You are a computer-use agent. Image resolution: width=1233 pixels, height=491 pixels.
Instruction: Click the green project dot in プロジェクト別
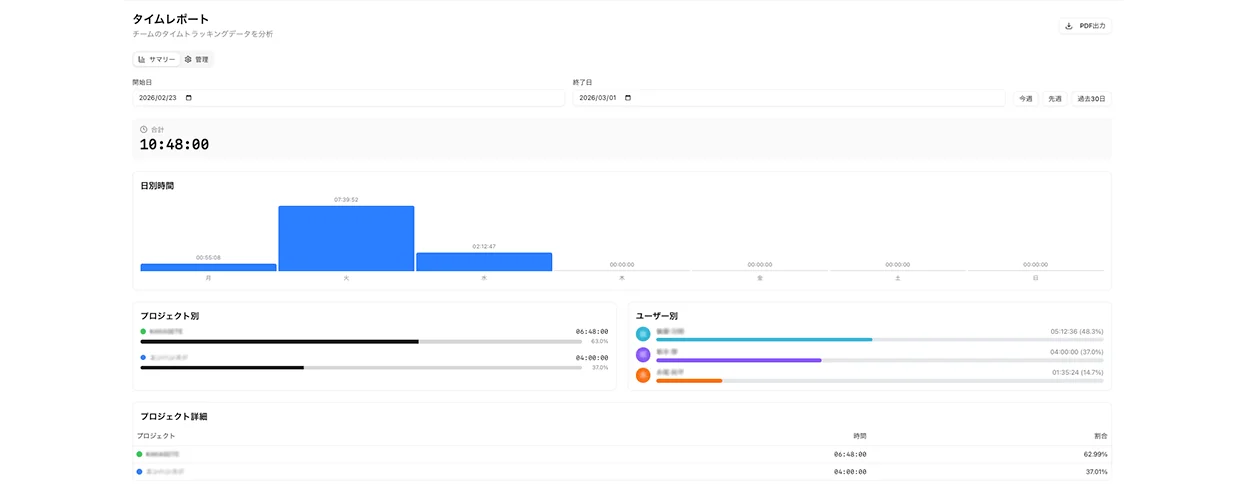click(x=143, y=331)
